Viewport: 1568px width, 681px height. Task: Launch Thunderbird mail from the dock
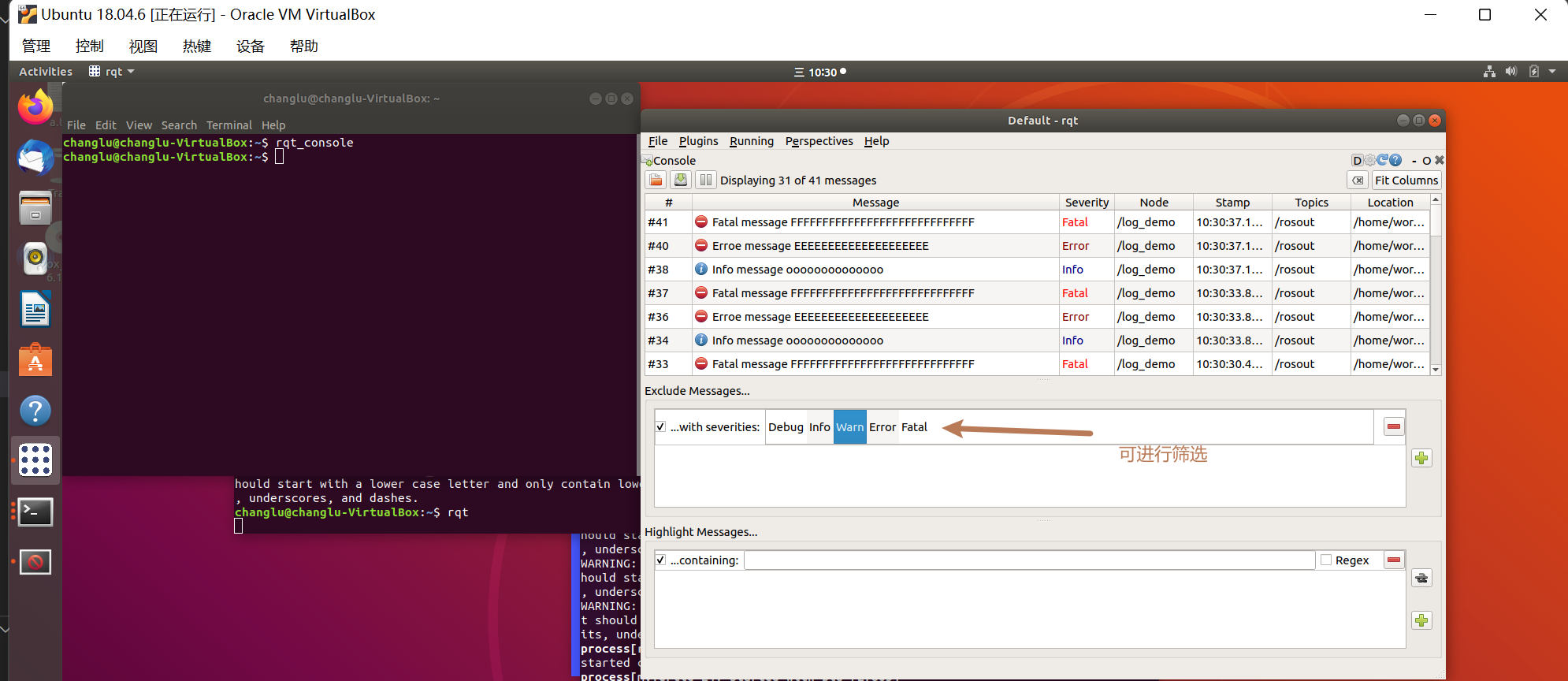click(x=35, y=158)
